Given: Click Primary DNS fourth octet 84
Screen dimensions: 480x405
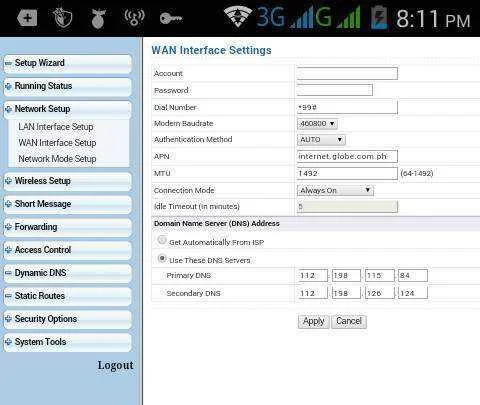Looking at the screenshot, I should (x=413, y=276).
